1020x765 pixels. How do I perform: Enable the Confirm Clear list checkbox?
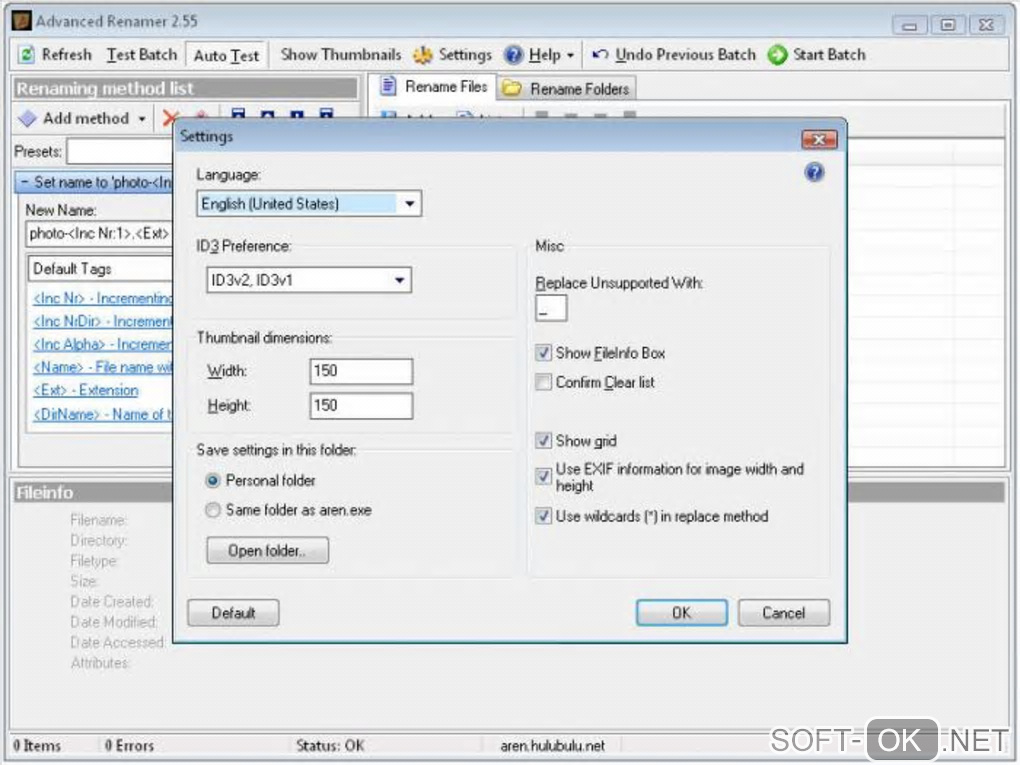(543, 382)
